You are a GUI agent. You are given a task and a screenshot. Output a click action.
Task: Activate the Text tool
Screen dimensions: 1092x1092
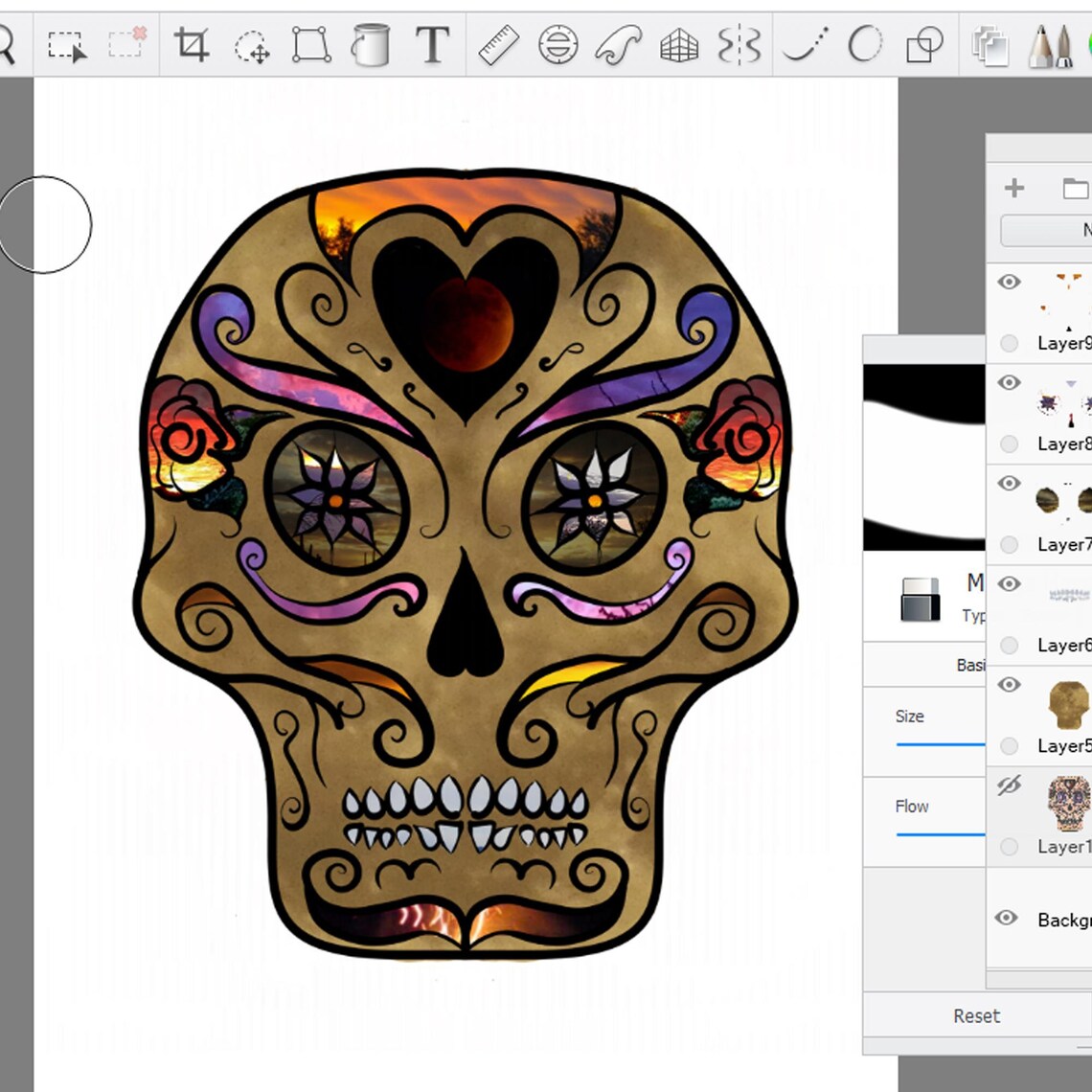(432, 45)
